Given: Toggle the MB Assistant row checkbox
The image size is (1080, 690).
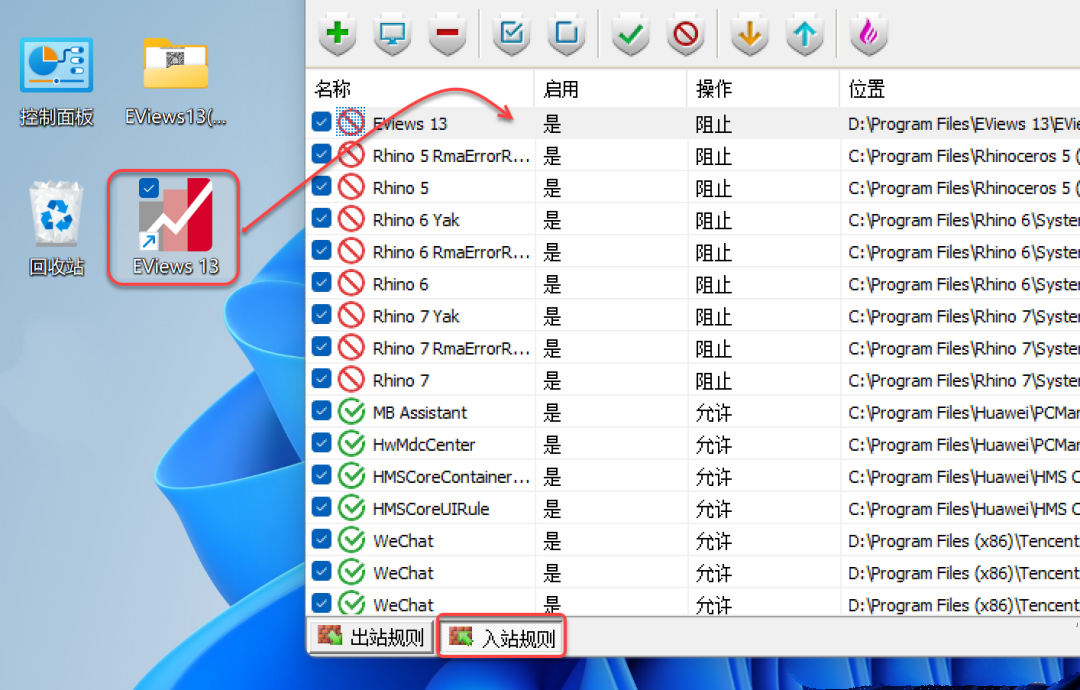Looking at the screenshot, I should [x=321, y=411].
